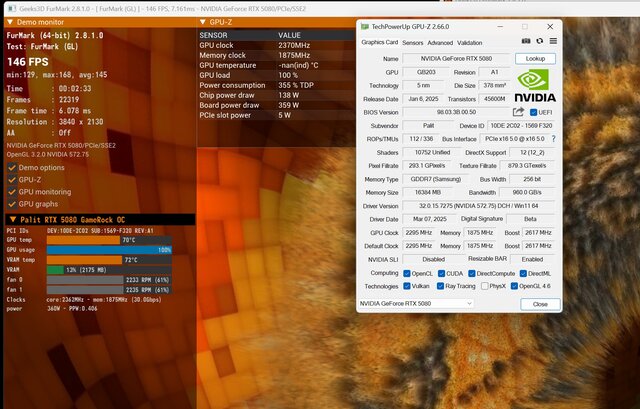Image resolution: width=640 pixels, height=409 pixels.
Task: Collapse the Demo monitor panel
Action: (6, 19)
